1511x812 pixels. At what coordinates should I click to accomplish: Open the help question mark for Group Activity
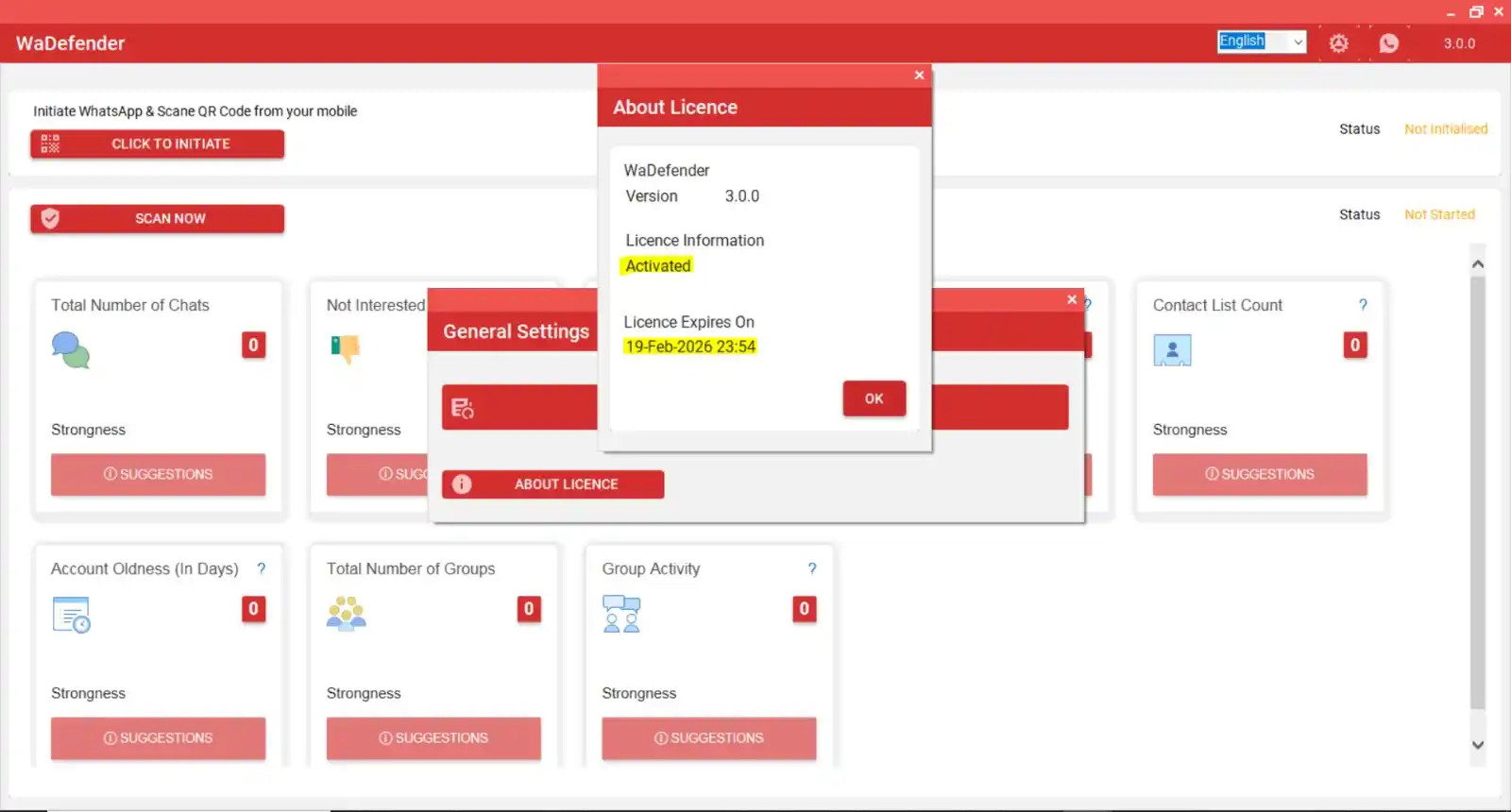click(x=812, y=568)
